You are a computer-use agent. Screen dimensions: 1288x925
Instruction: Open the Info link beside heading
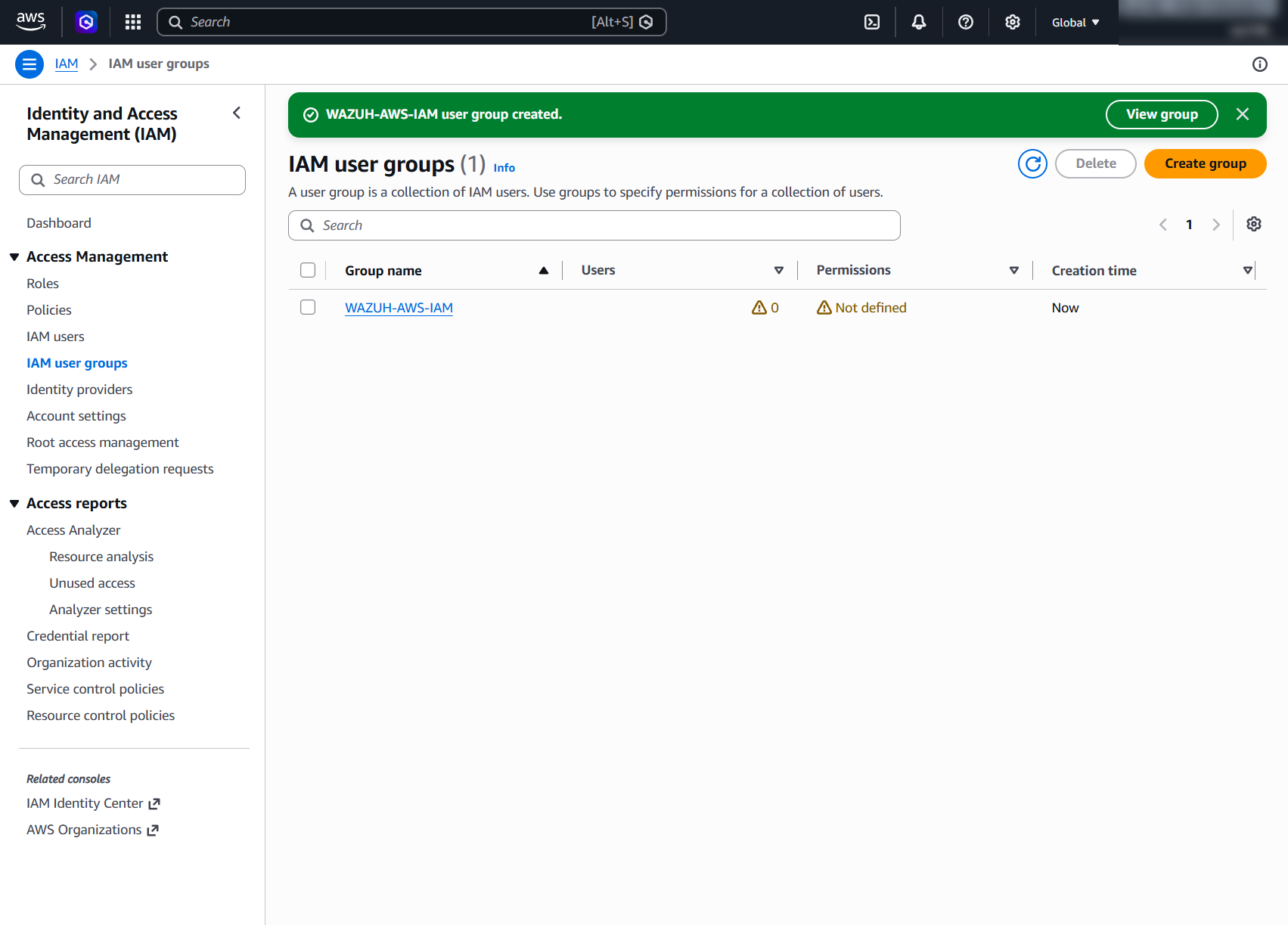(504, 168)
